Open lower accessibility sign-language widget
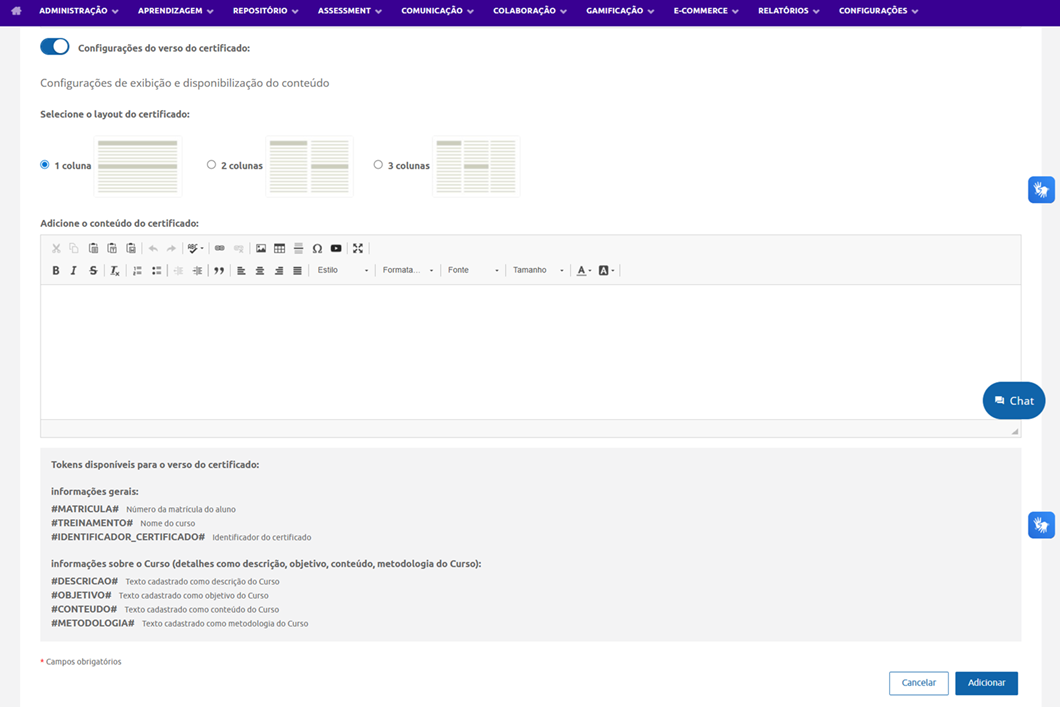This screenshot has width=1060, height=707. pyautogui.click(x=1041, y=525)
